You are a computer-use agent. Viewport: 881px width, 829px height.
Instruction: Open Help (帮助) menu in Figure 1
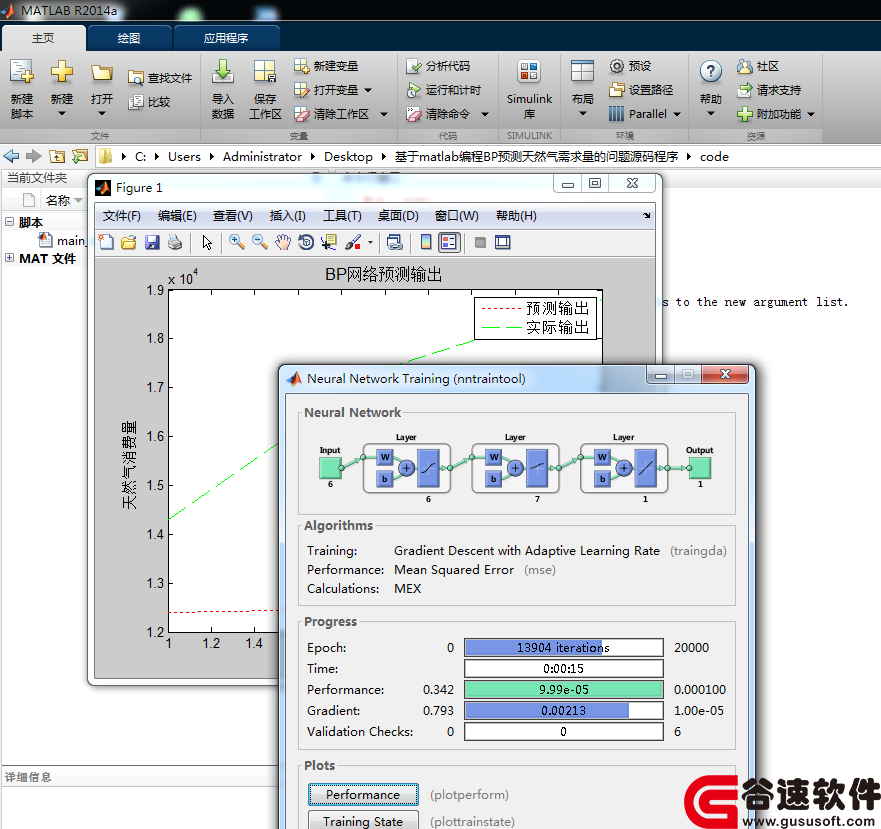pyautogui.click(x=516, y=216)
